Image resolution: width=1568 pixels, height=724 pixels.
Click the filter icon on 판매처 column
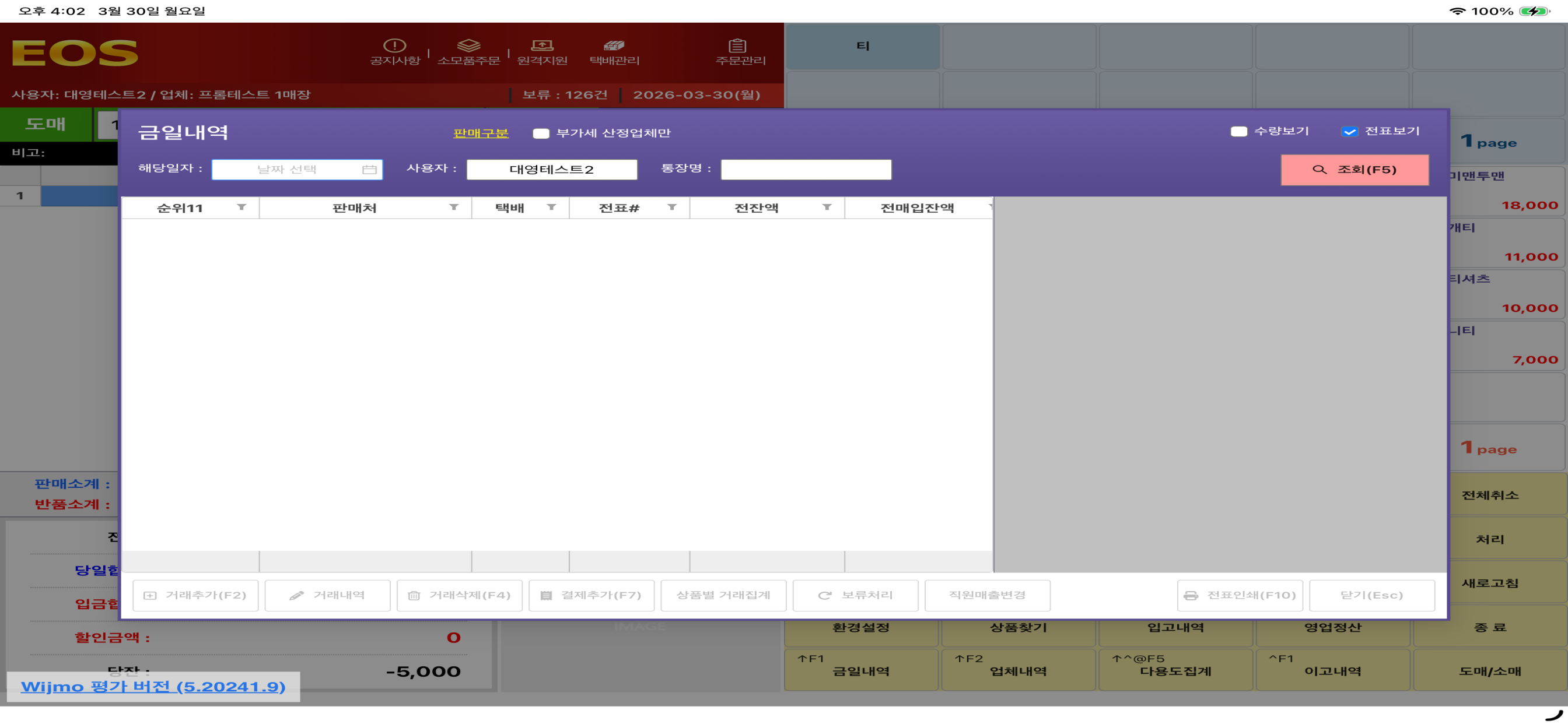tap(453, 208)
